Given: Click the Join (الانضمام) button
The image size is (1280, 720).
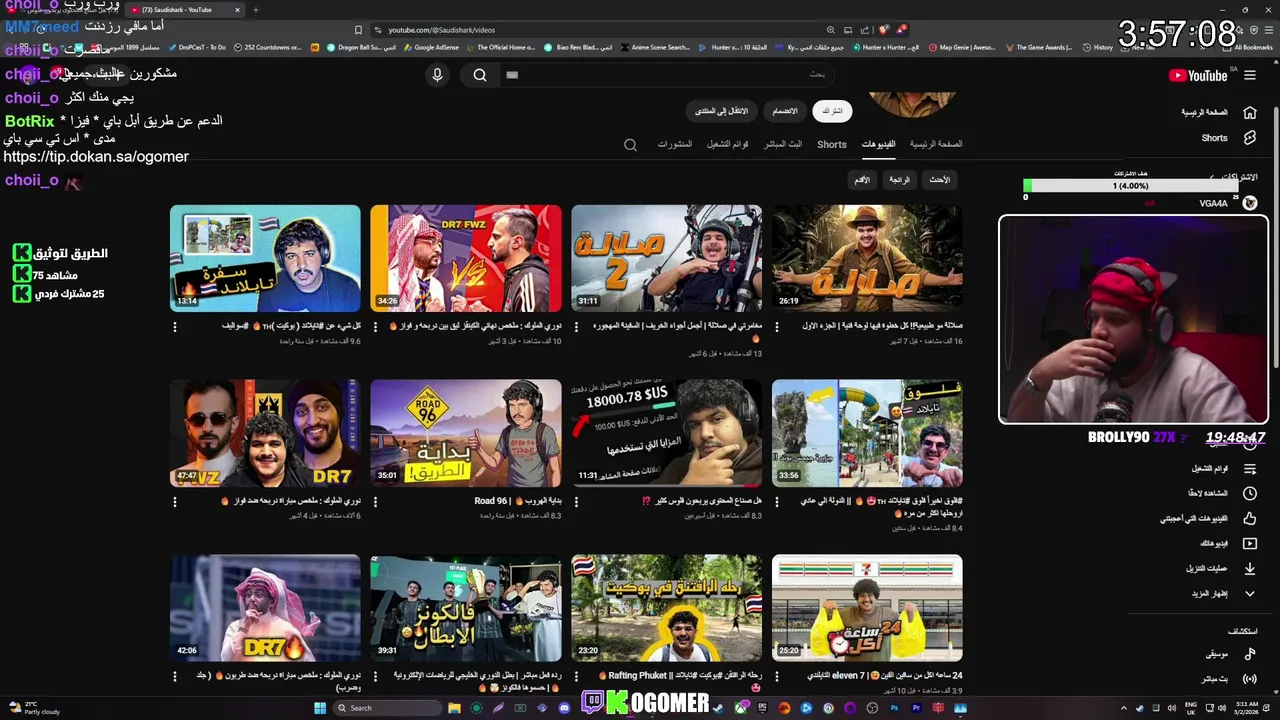Looking at the screenshot, I should click(785, 111).
